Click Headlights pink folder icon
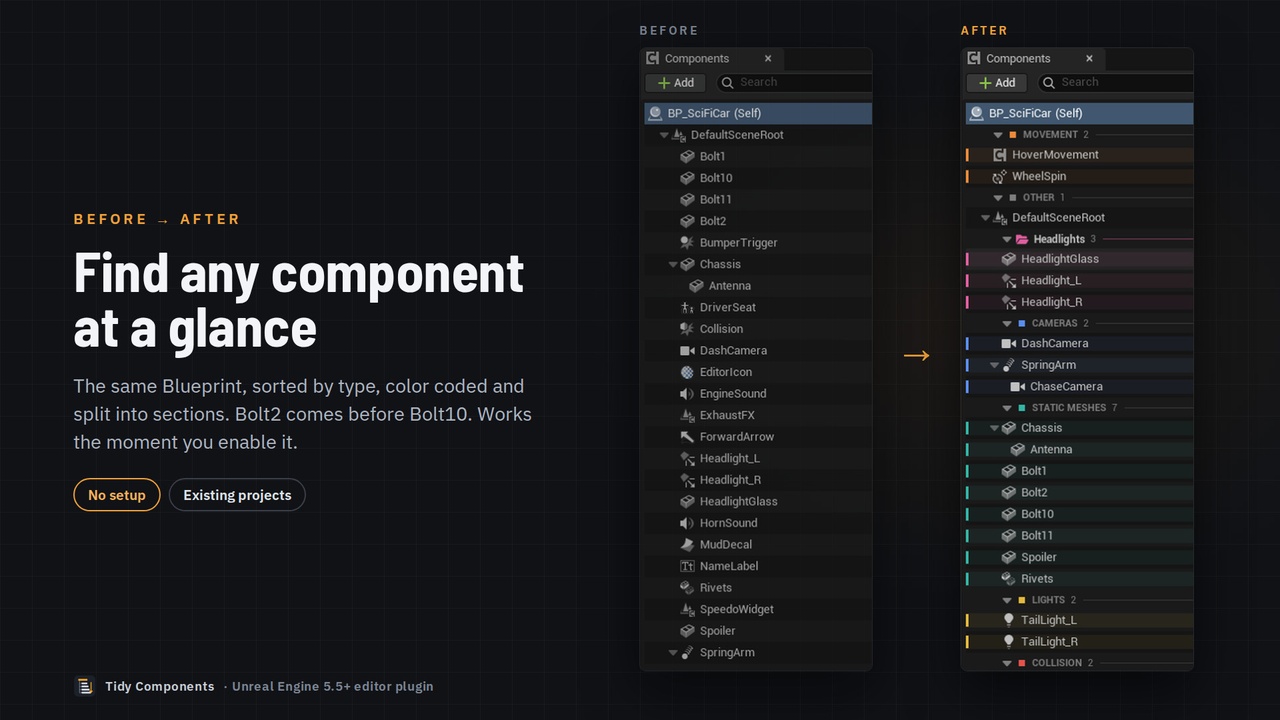 [1022, 239]
